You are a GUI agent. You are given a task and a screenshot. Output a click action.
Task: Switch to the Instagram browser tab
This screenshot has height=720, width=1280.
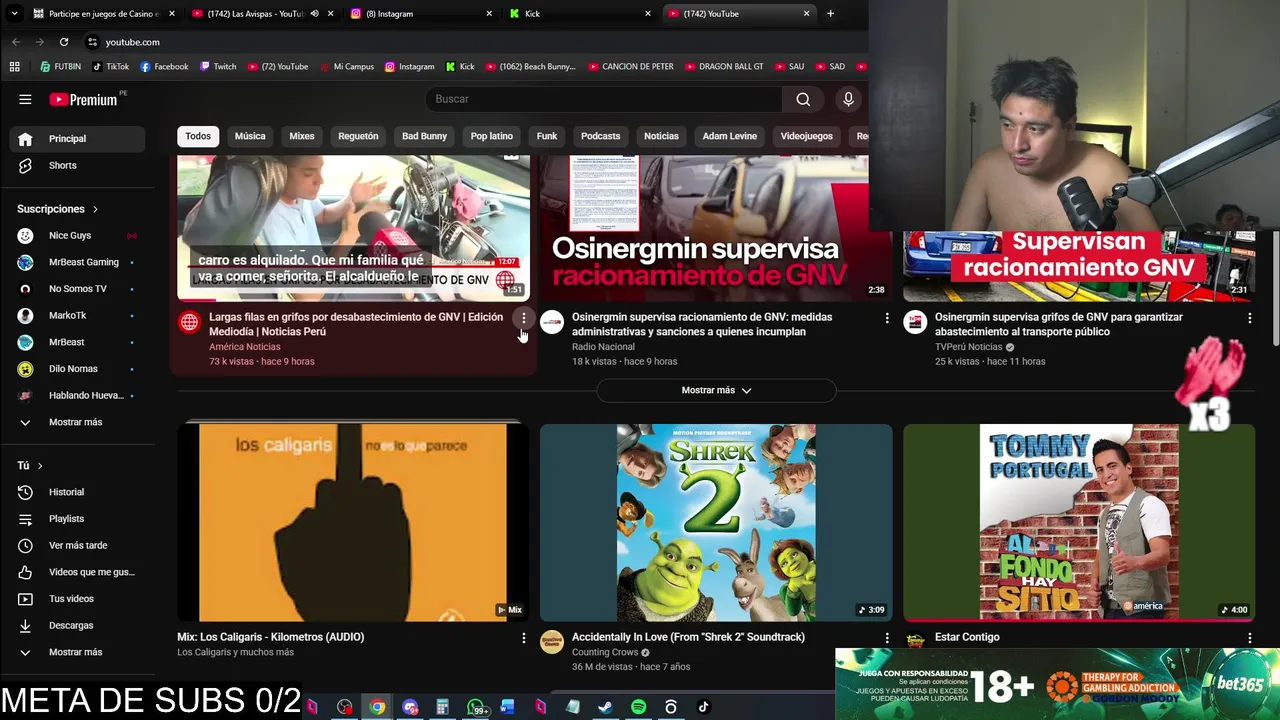pos(418,14)
